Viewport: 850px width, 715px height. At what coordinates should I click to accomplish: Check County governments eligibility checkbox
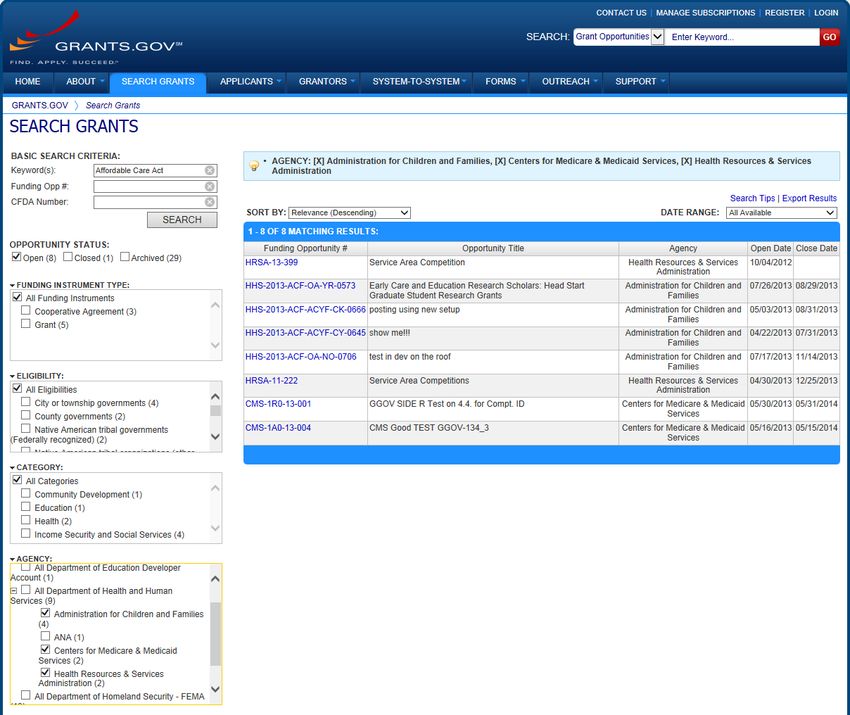(25, 415)
